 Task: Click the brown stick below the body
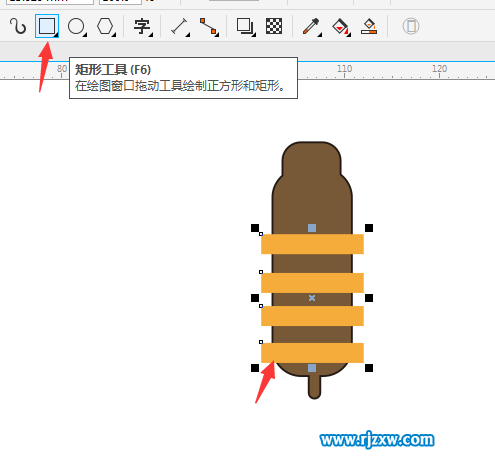click(x=314, y=387)
